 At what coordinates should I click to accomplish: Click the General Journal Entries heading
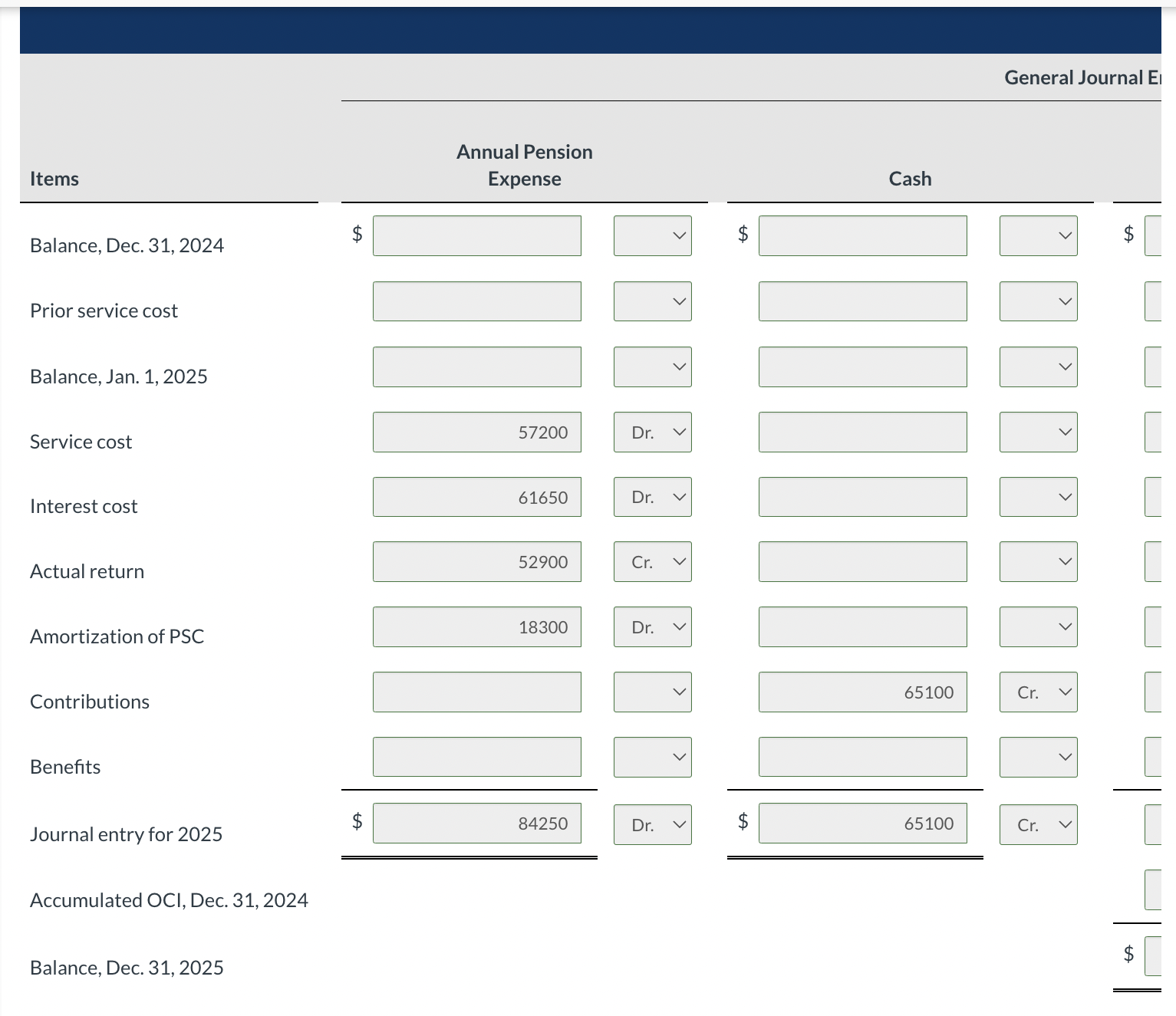[x=1082, y=77]
